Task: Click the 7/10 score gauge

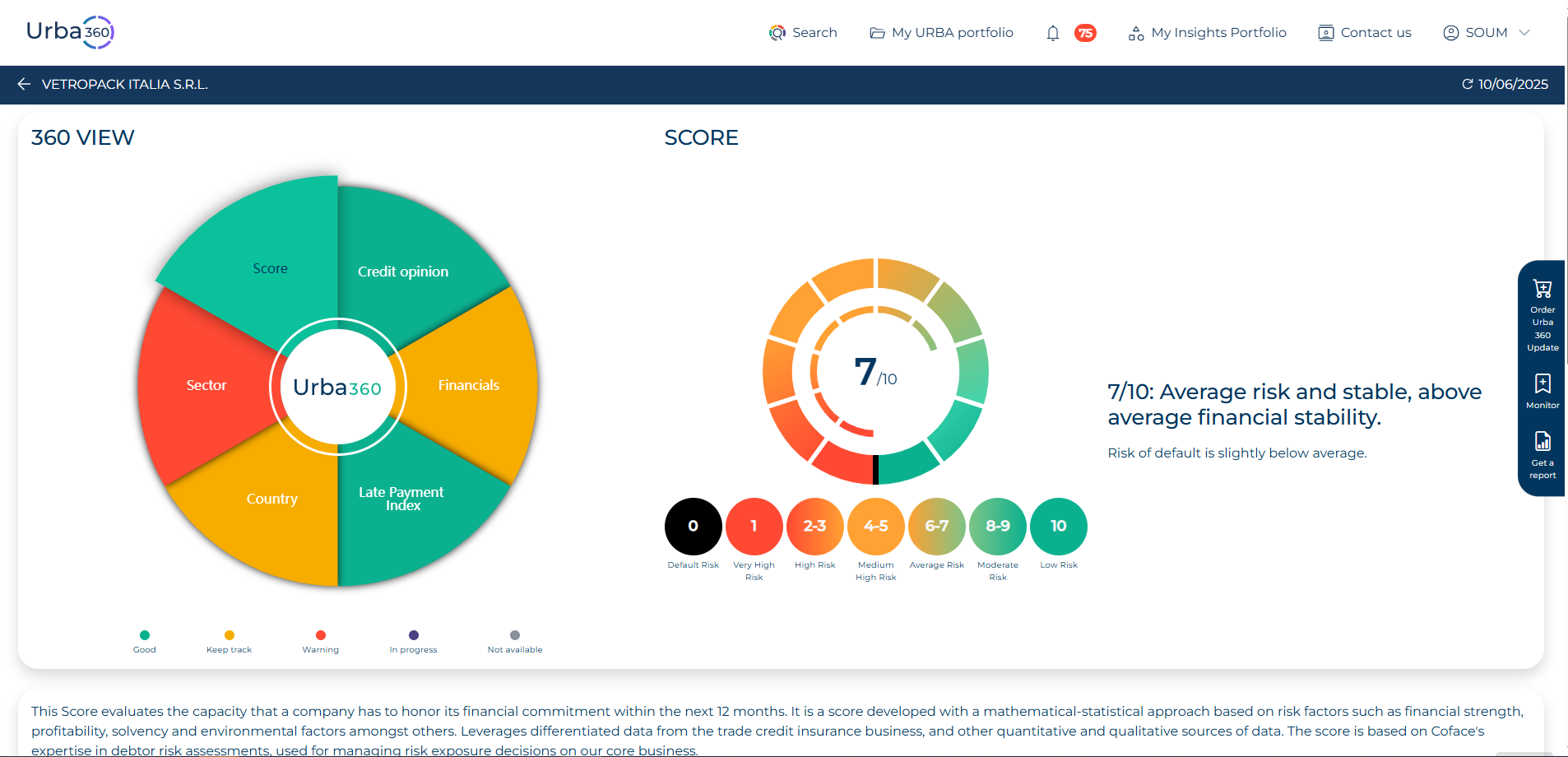Action: pyautogui.click(x=876, y=372)
